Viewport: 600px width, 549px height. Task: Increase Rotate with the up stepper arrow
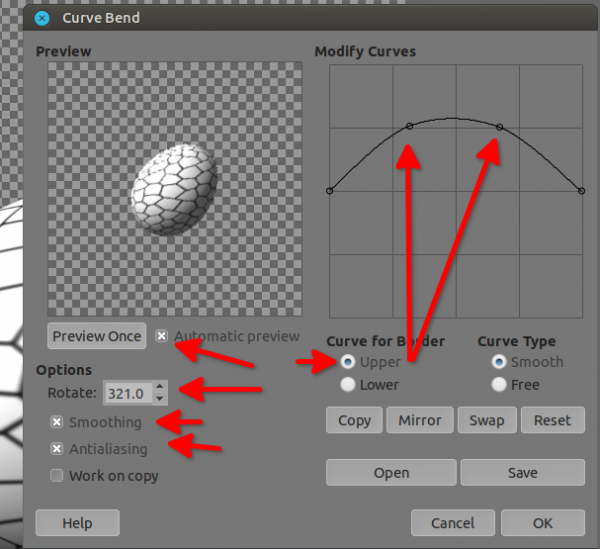[160, 386]
